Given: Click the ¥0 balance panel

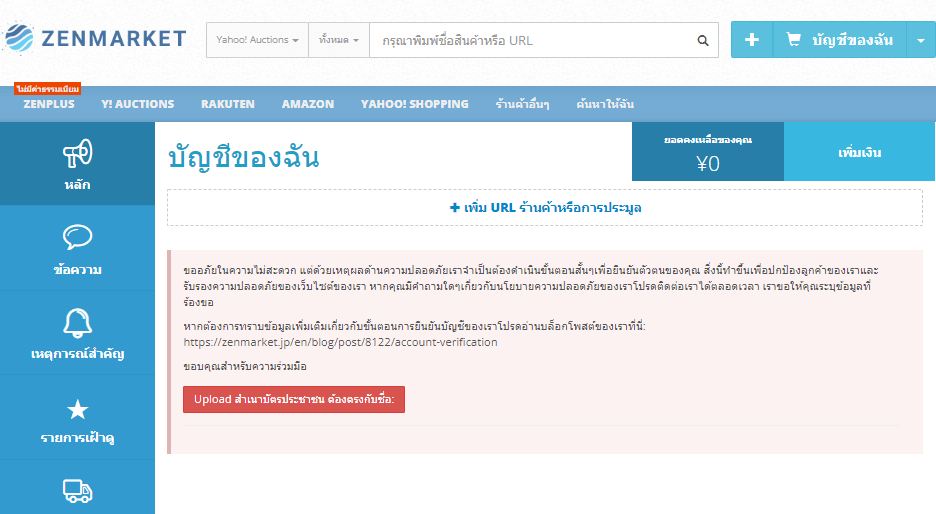Looking at the screenshot, I should [708, 152].
